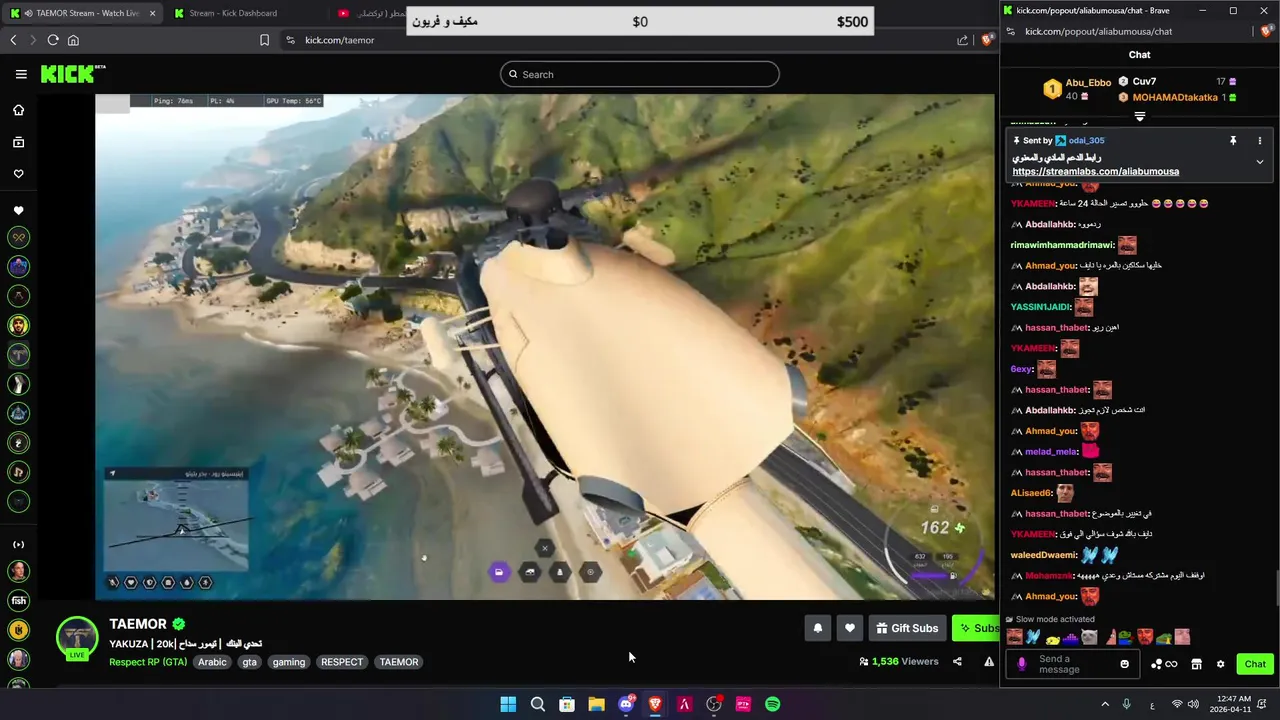Viewport: 1280px width, 720px height.
Task: Open the Browse icon in sidebar
Action: pos(18,142)
